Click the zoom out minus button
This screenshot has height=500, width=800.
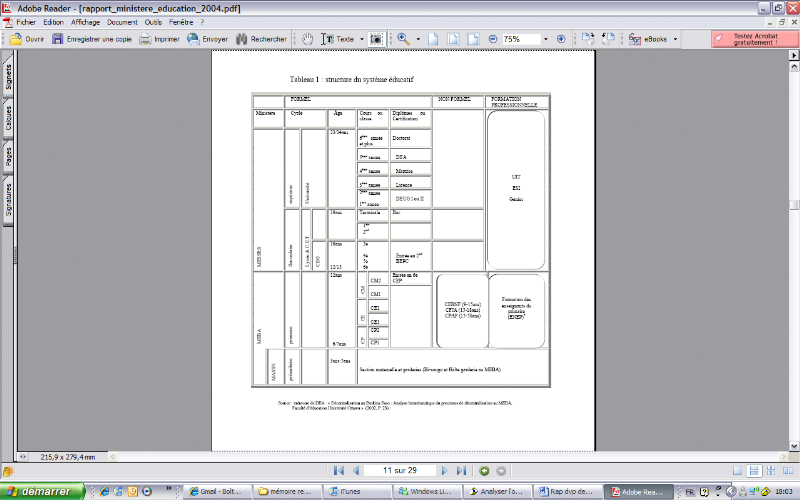(x=492, y=39)
